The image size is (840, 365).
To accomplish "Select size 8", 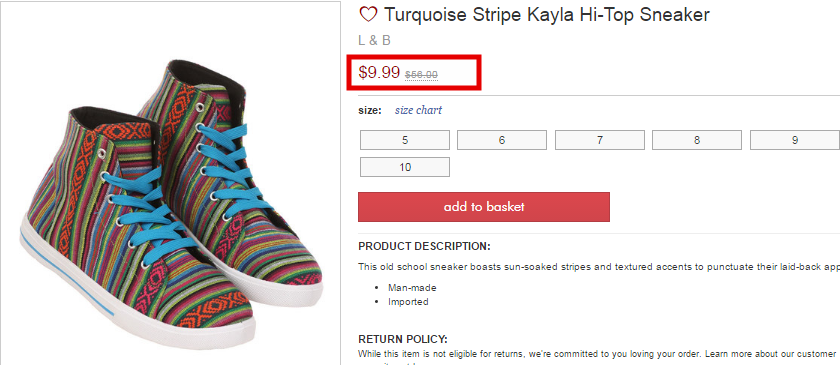I will pos(696,140).
